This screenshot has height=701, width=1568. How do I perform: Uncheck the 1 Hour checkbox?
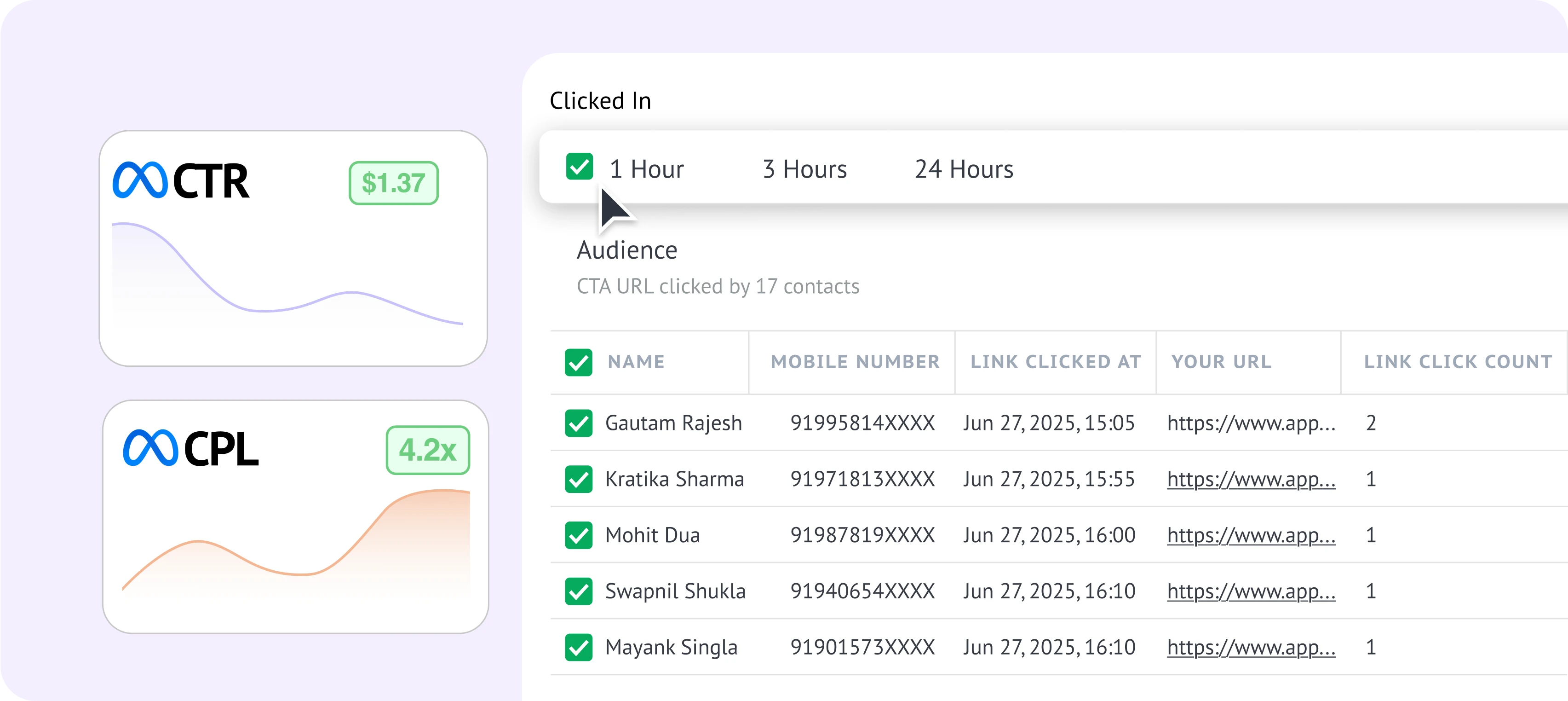[x=579, y=167]
